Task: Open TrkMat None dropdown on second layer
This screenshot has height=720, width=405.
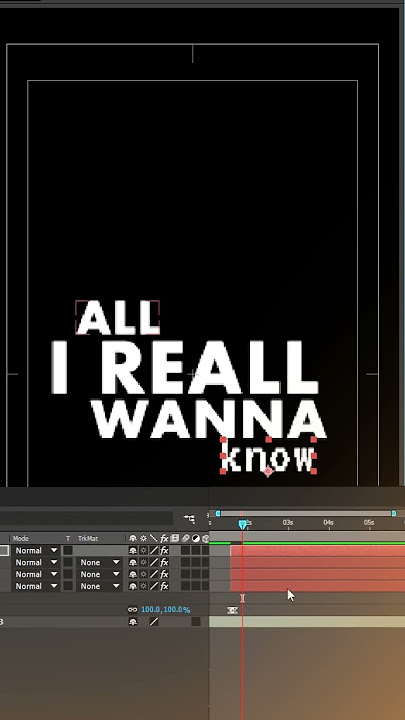Action: [99, 562]
